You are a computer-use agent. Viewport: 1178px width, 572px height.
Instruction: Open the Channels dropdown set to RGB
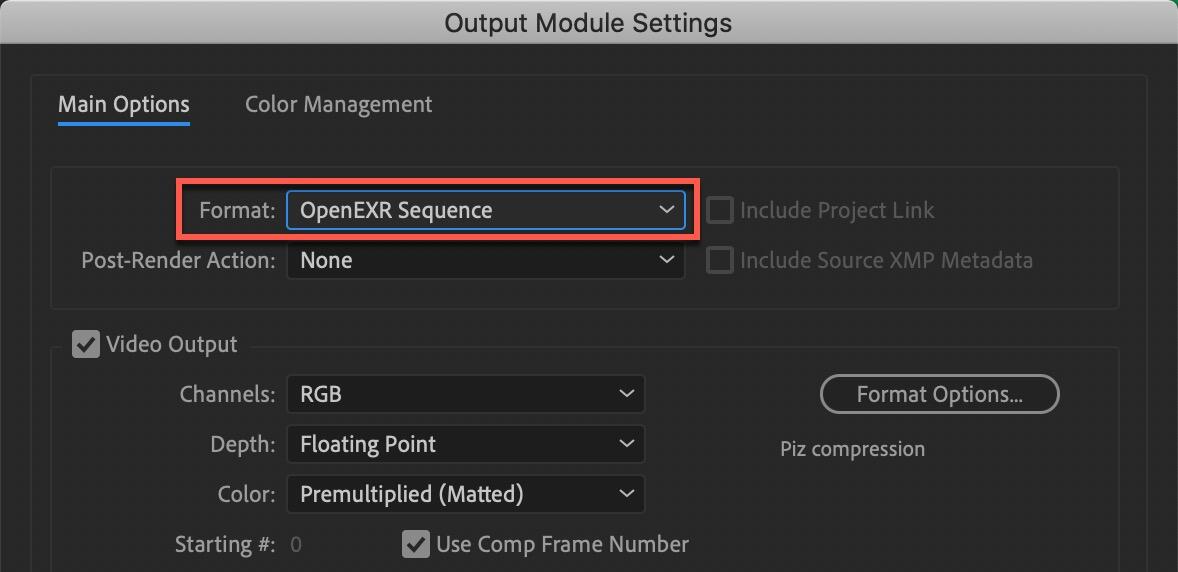(465, 394)
